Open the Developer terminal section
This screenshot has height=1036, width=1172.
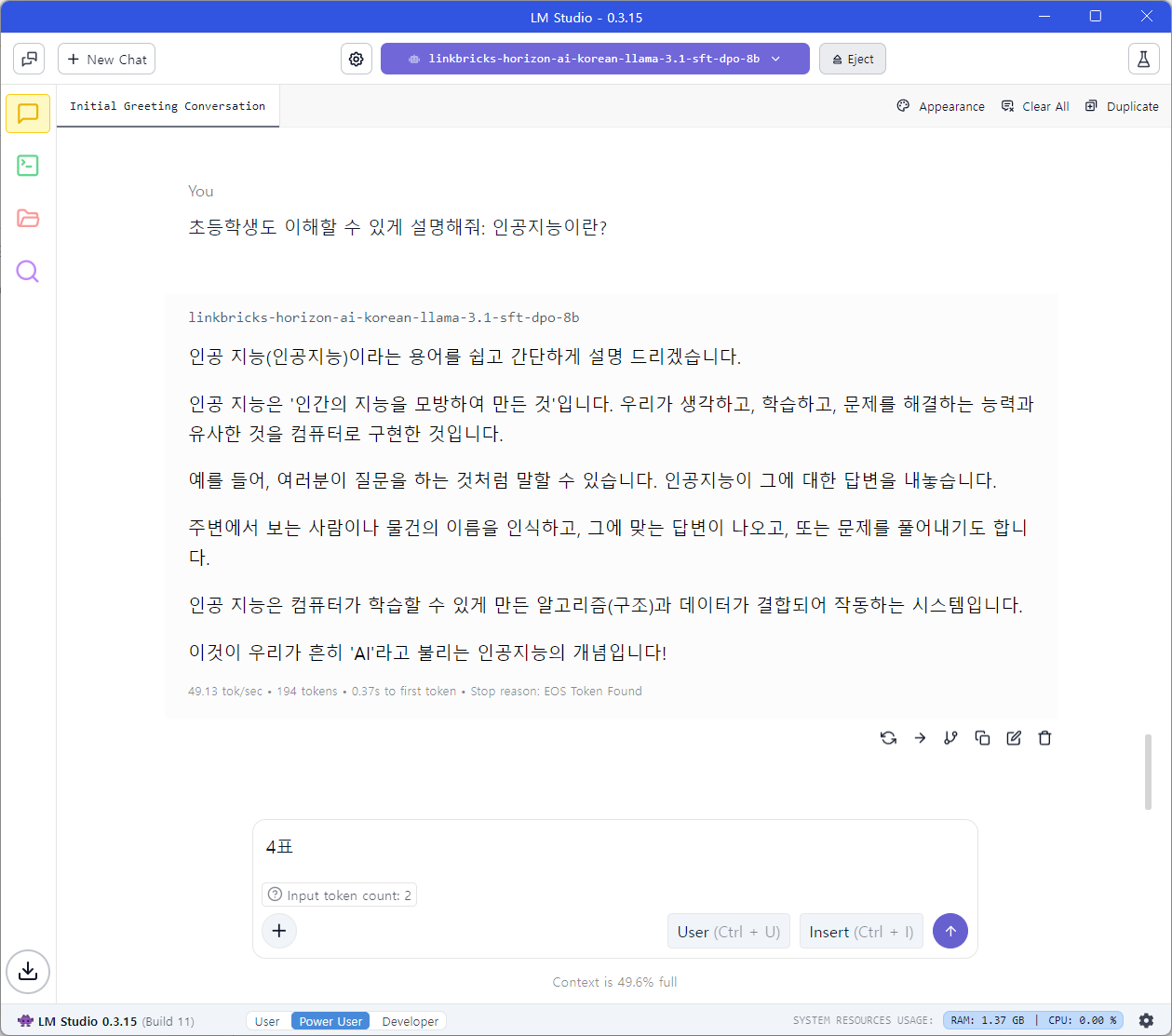click(x=28, y=166)
